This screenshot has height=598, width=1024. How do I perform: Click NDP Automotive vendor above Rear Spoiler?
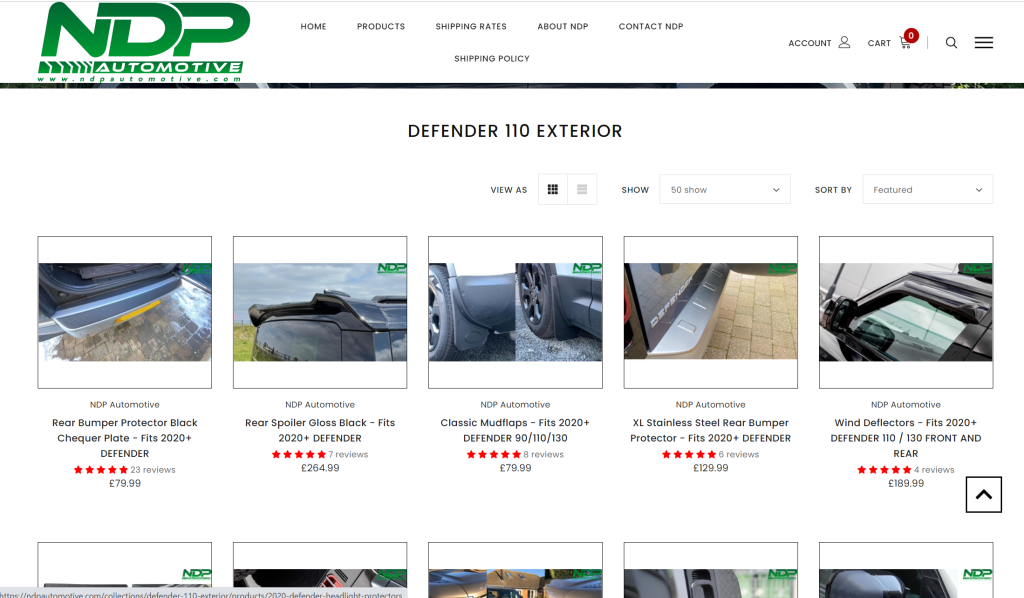(x=320, y=405)
